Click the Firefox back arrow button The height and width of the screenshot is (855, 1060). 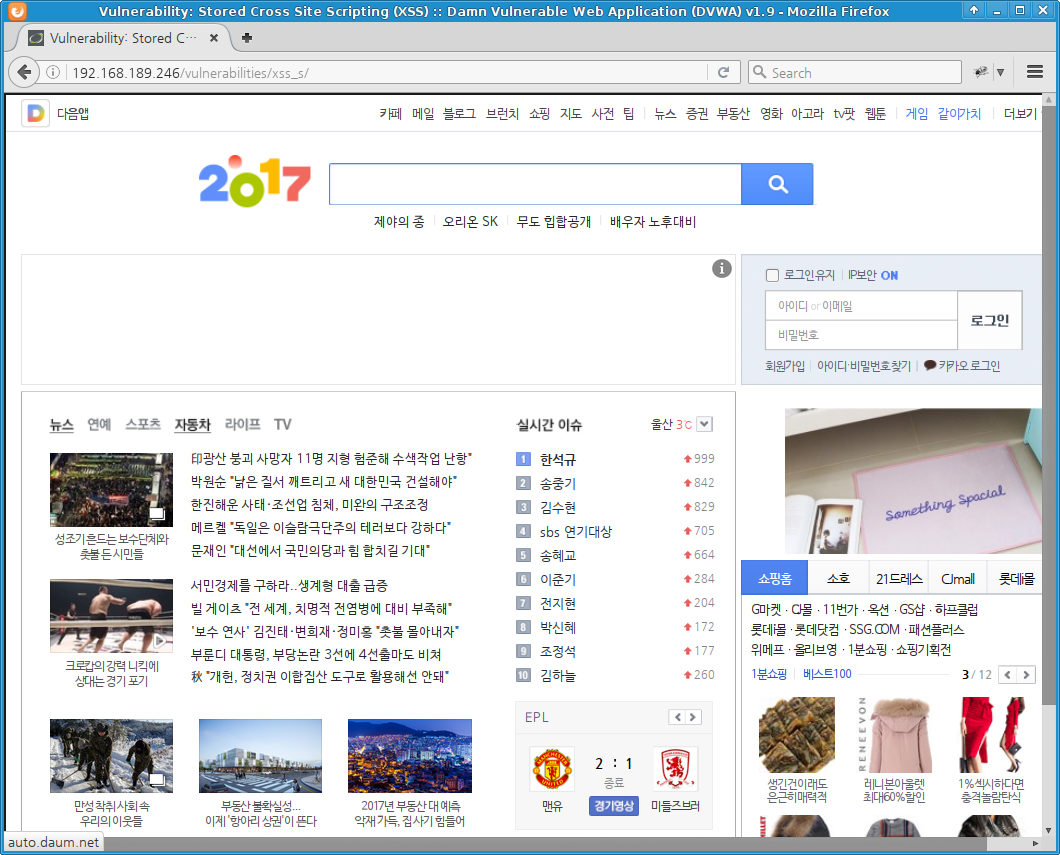[x=24, y=72]
